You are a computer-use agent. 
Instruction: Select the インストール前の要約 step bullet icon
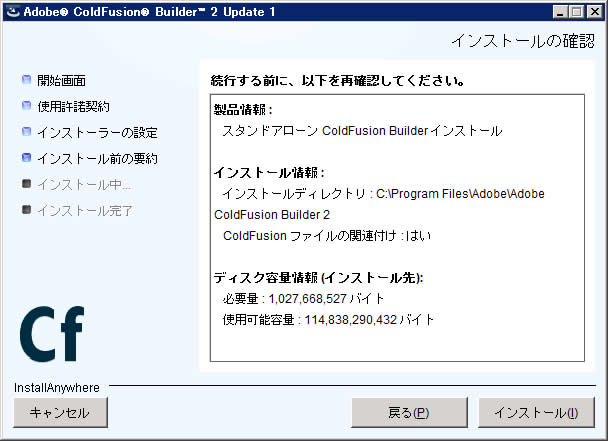[x=26, y=158]
